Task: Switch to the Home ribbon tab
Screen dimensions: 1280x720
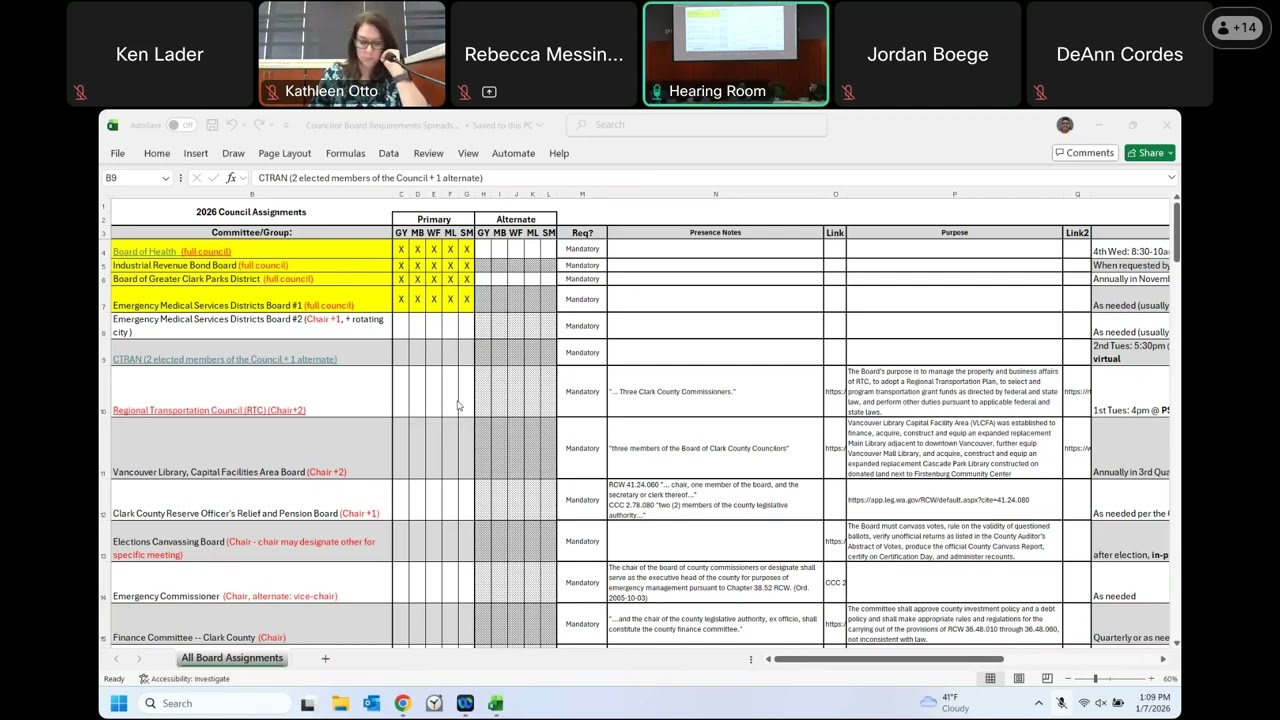Action: point(157,153)
